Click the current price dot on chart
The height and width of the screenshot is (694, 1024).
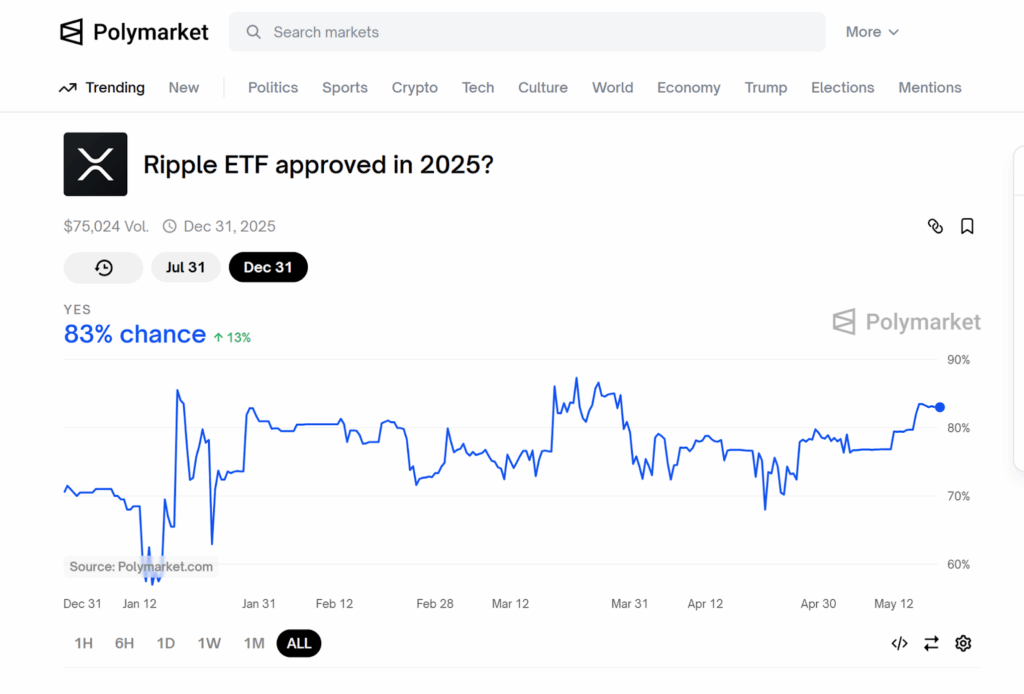coord(939,407)
